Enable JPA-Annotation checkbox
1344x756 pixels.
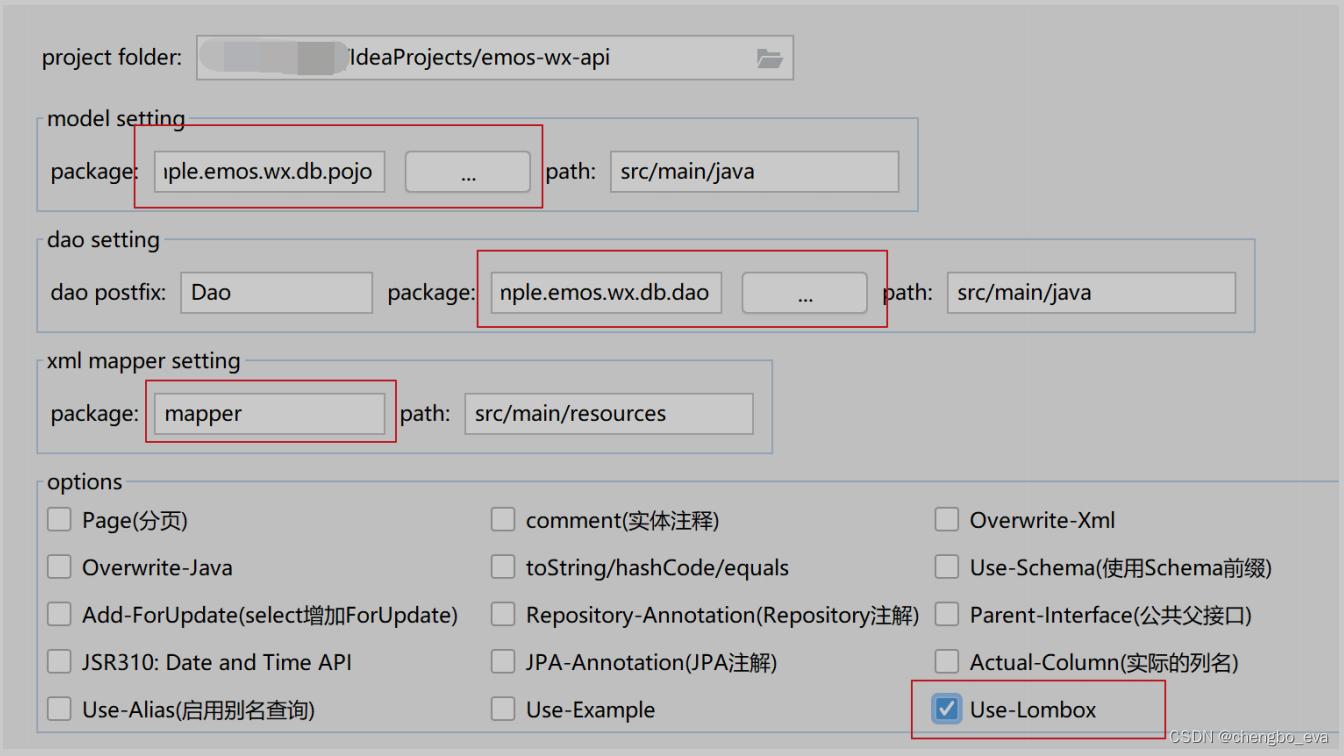click(x=503, y=662)
